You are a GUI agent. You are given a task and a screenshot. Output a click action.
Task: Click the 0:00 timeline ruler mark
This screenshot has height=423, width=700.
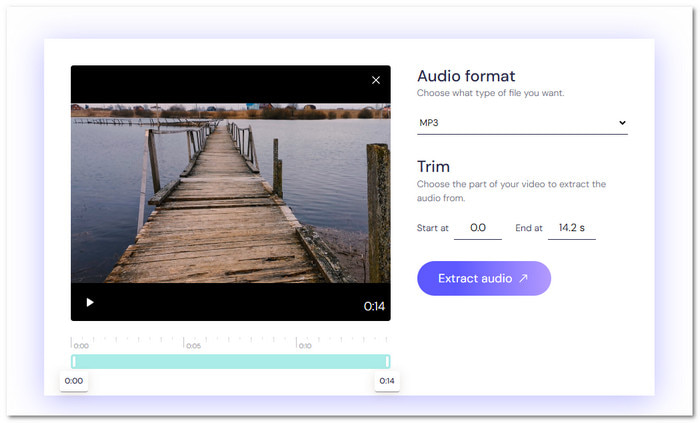point(81,346)
